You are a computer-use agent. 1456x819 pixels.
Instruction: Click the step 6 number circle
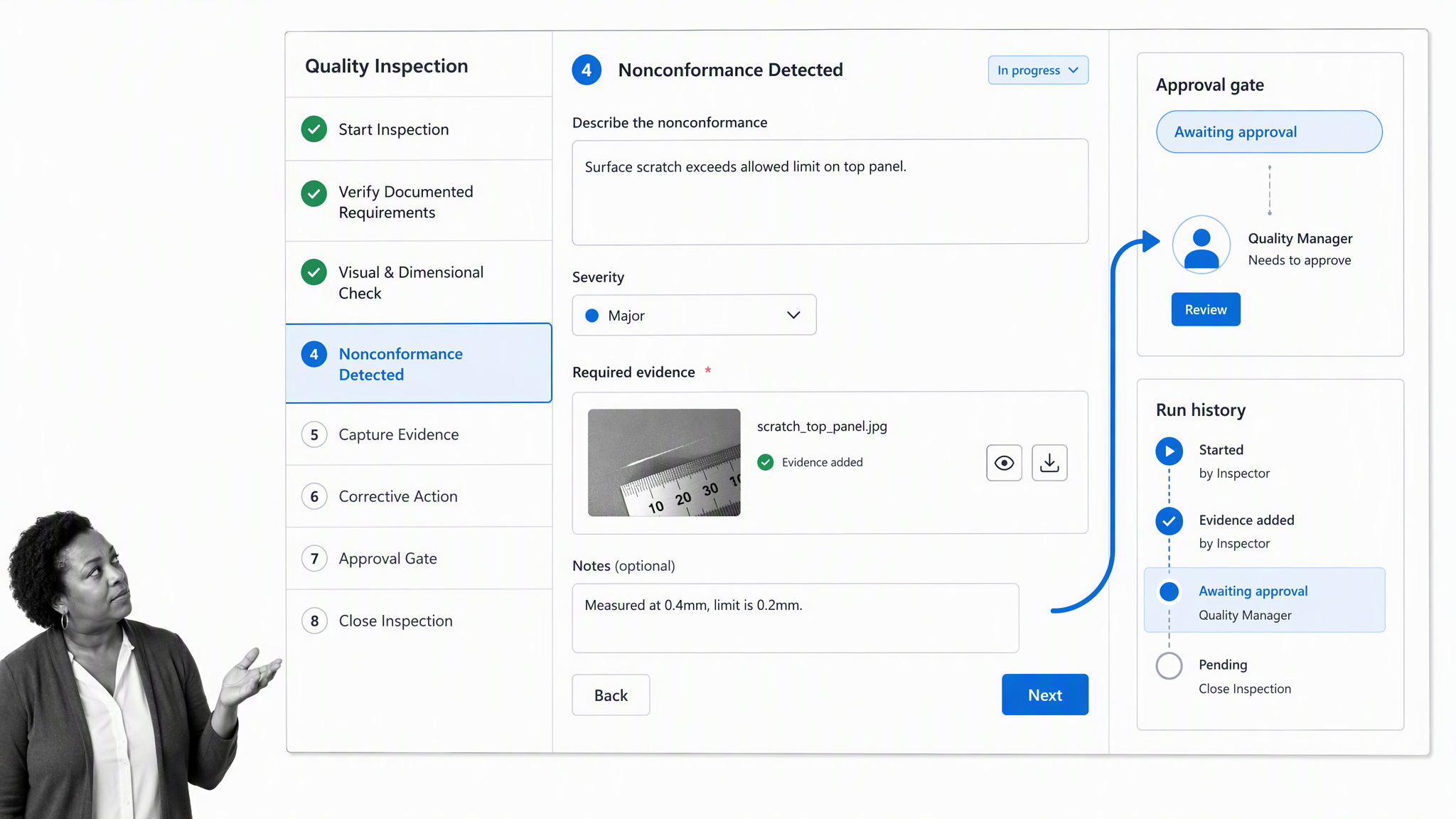(x=314, y=496)
